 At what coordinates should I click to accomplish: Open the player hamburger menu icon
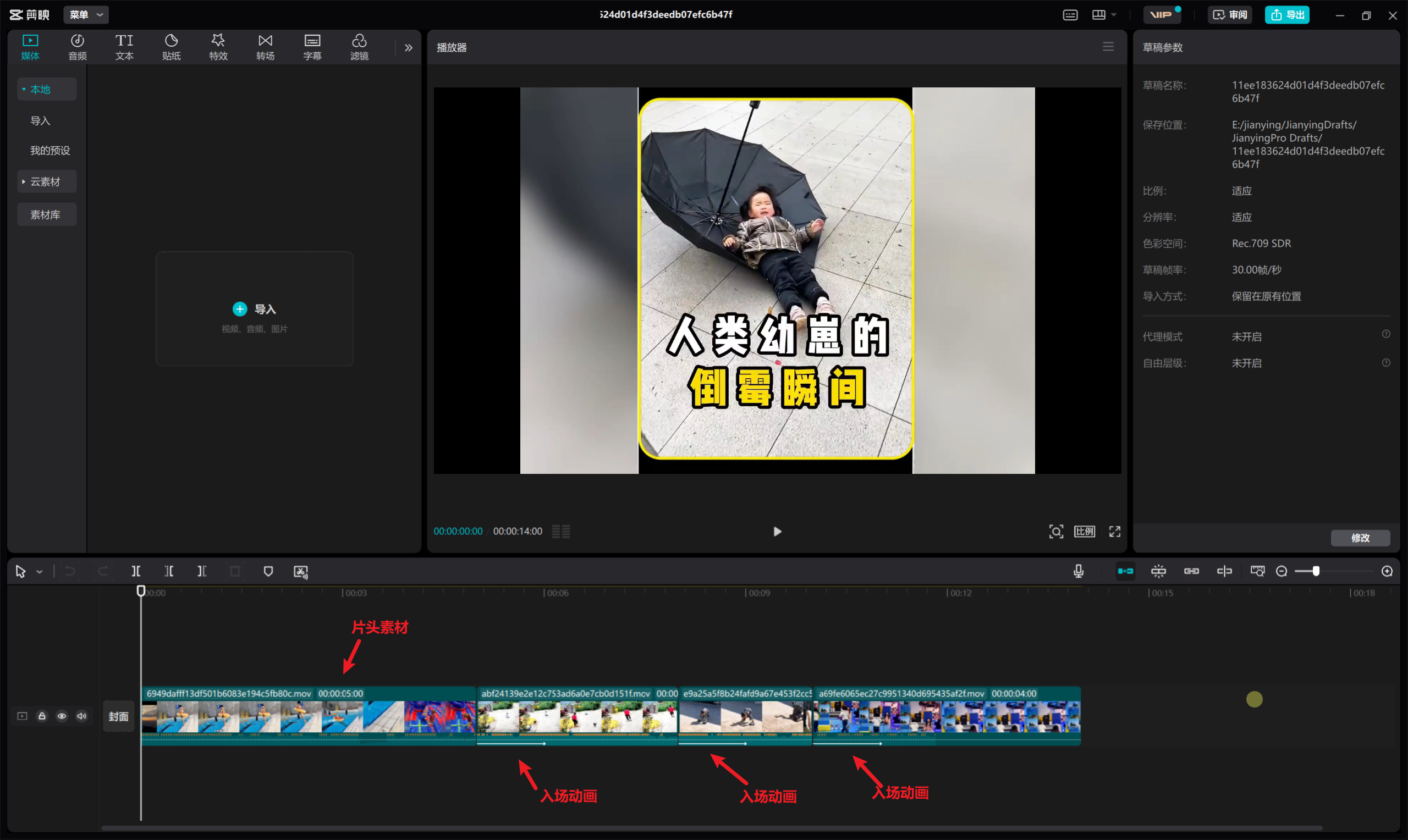(x=1108, y=47)
